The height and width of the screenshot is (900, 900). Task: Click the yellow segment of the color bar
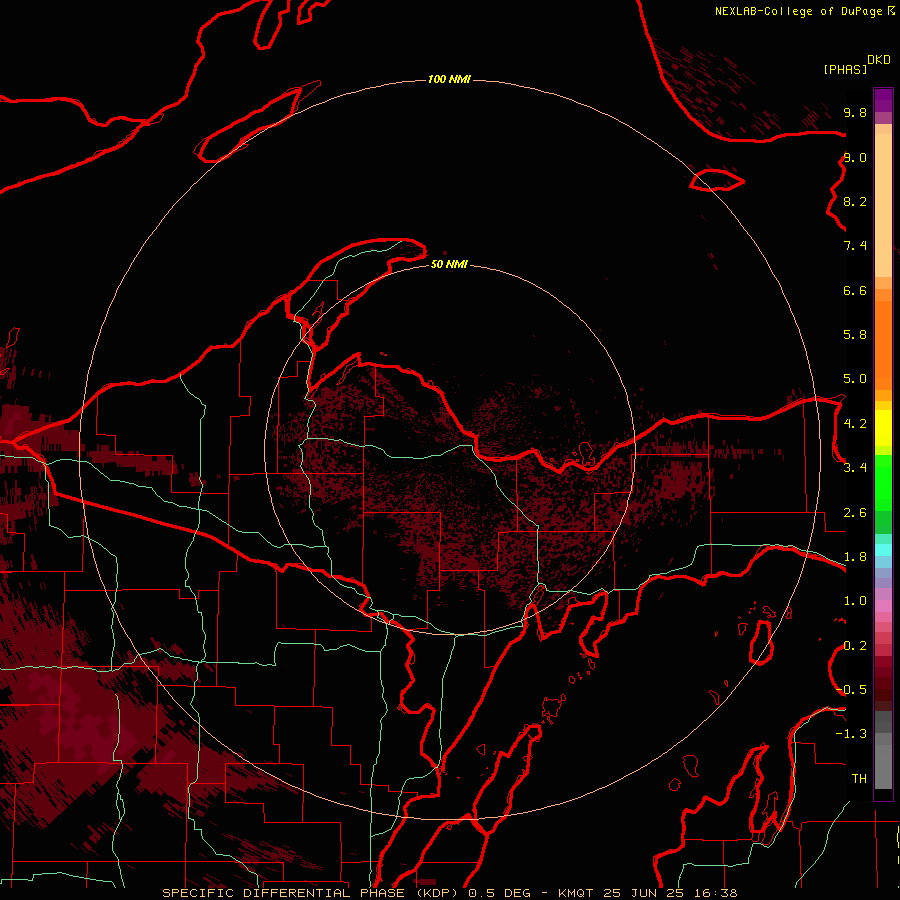click(883, 428)
